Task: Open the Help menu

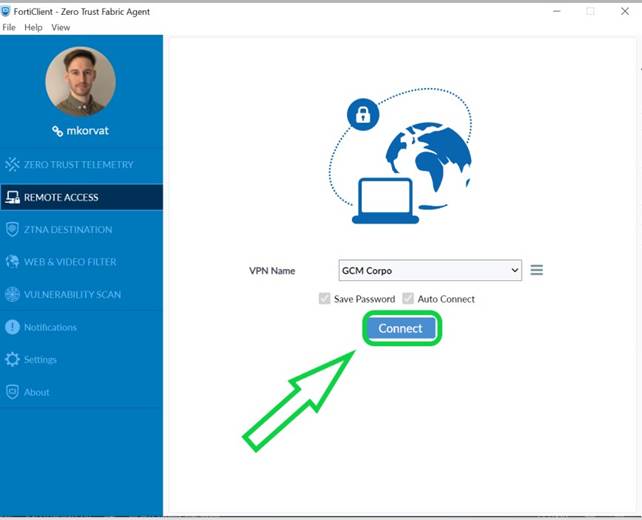Action: (33, 27)
